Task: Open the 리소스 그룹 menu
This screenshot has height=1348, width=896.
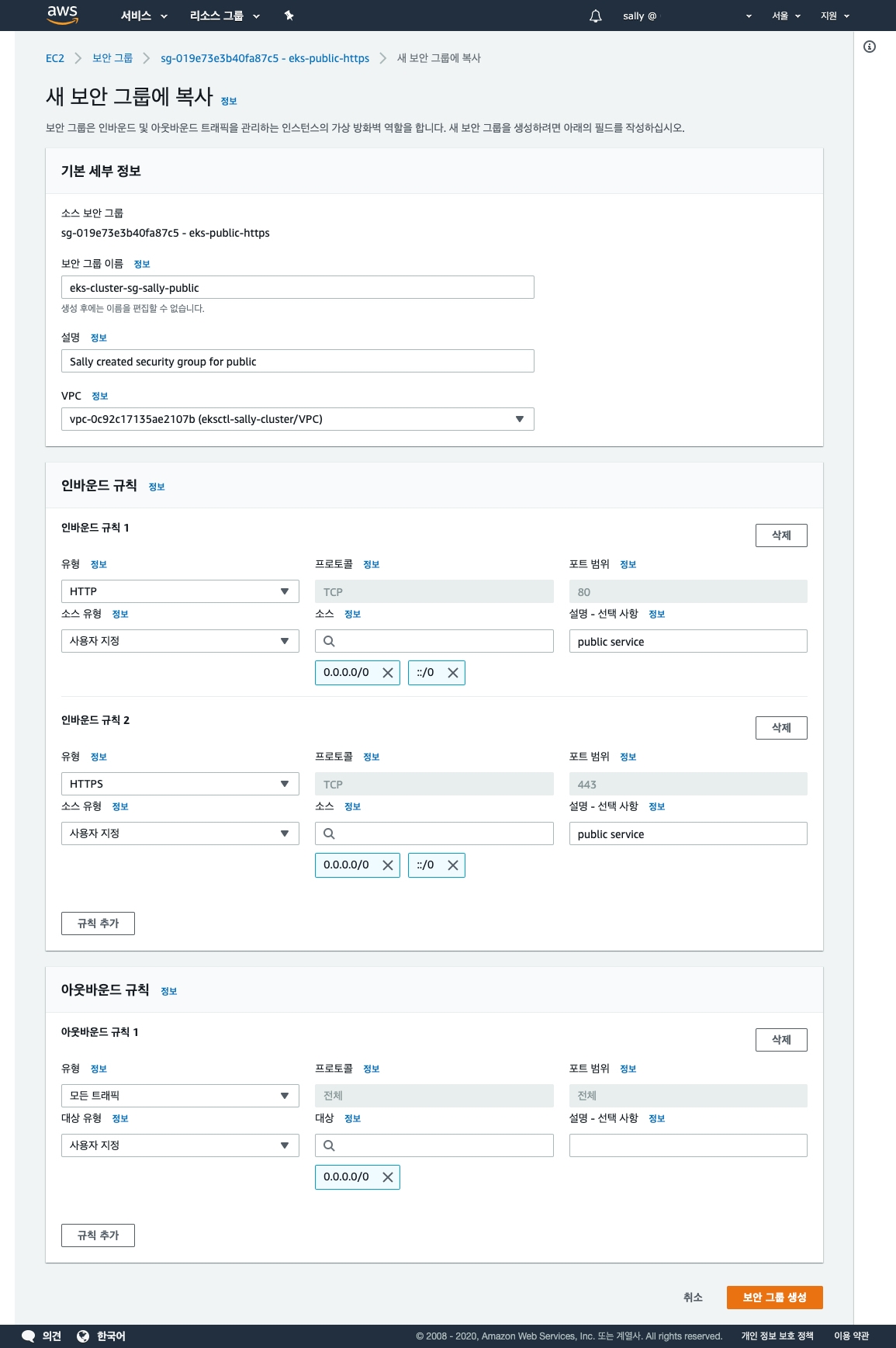Action: point(224,16)
